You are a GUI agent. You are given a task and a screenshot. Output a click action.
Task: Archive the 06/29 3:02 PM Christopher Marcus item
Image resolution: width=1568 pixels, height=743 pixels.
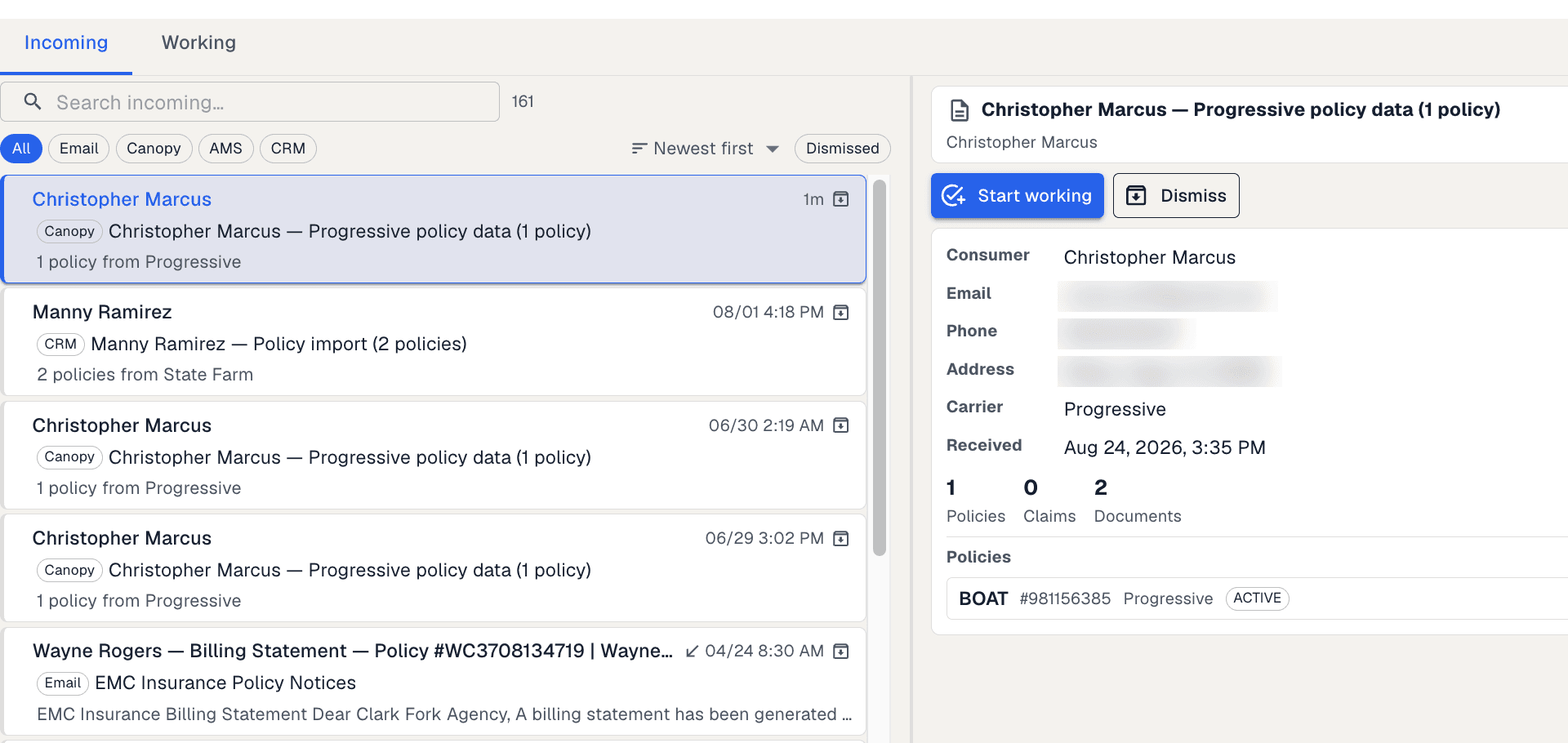pos(841,539)
